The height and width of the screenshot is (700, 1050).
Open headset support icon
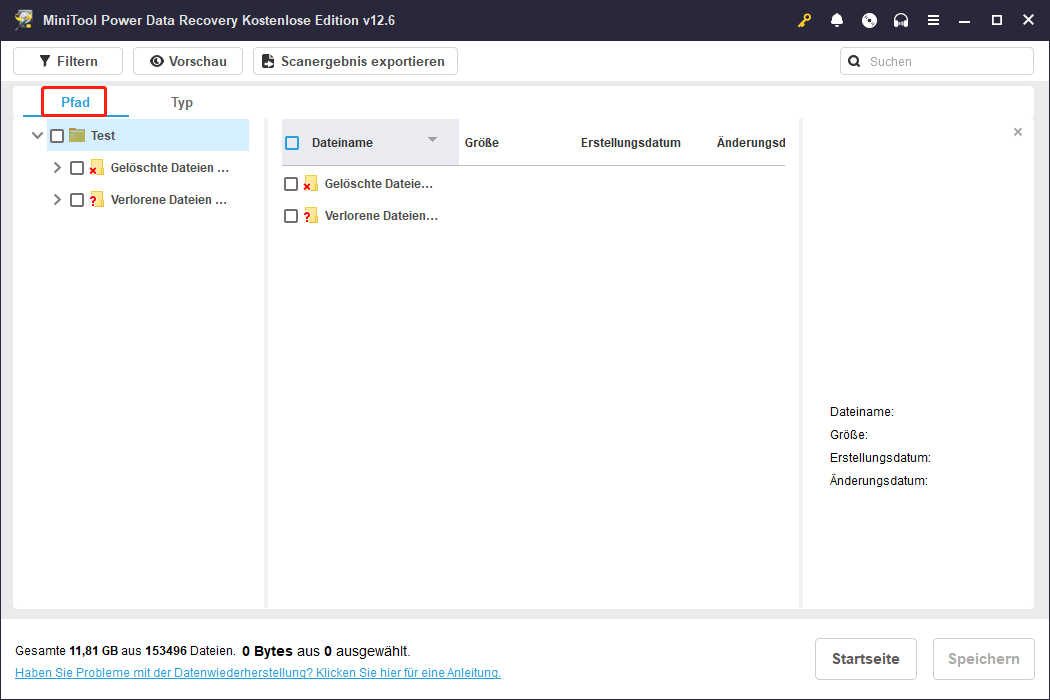click(x=901, y=20)
